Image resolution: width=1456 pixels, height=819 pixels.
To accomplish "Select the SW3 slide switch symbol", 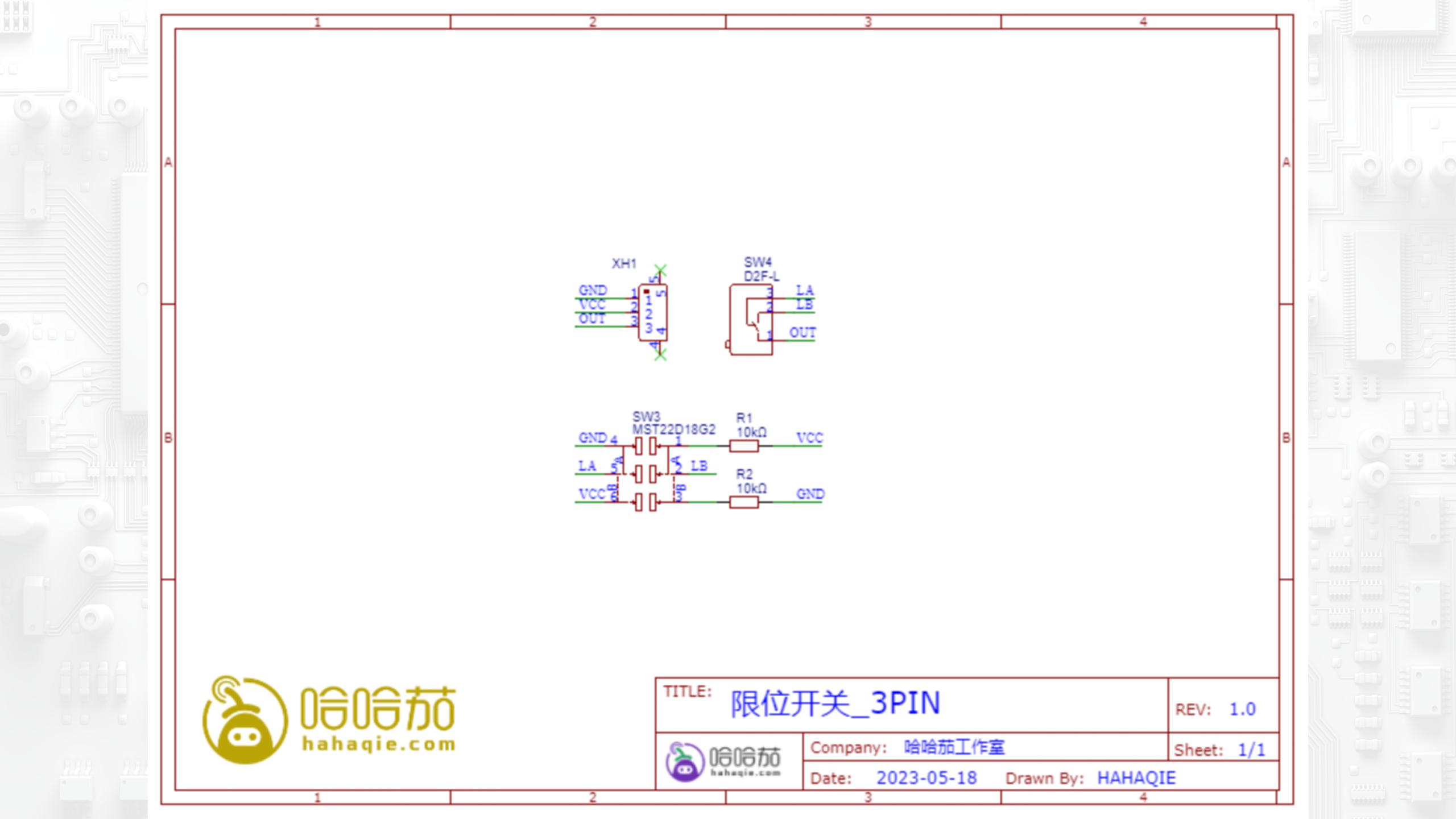I will (x=646, y=473).
